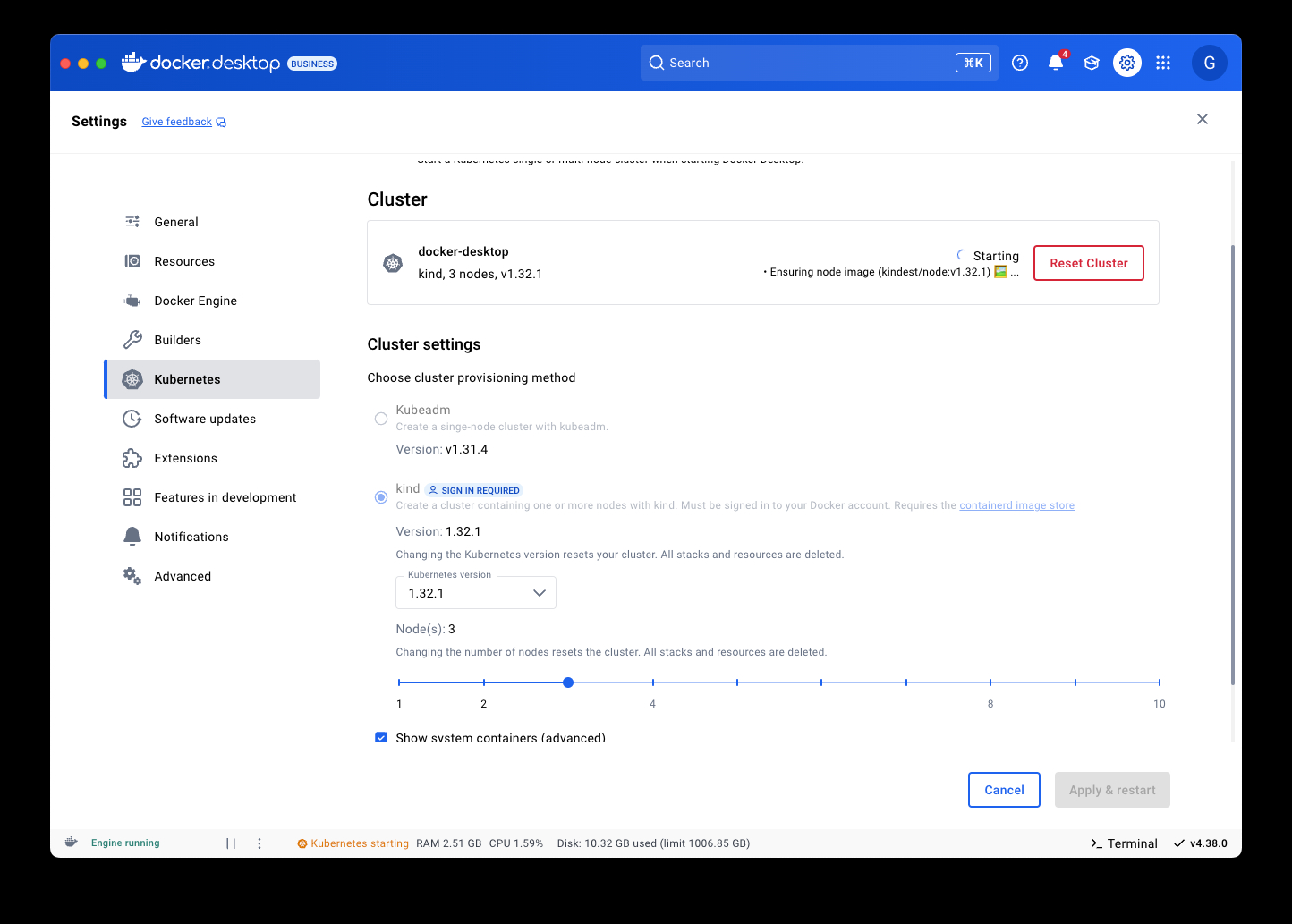The width and height of the screenshot is (1292, 924).
Task: Set the node slider to 8
Action: point(990,682)
